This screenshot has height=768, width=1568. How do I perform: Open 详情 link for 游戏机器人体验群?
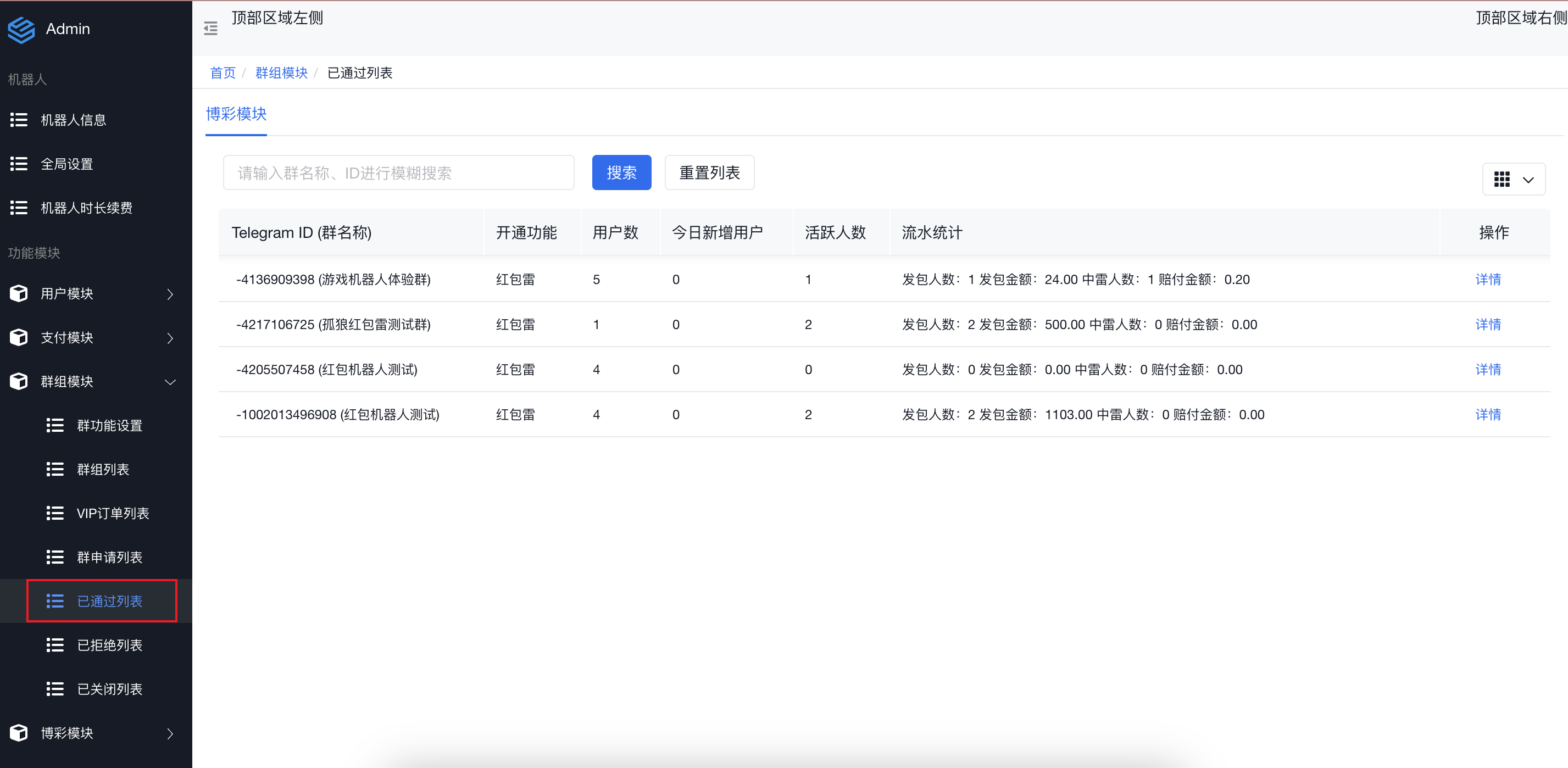1488,279
